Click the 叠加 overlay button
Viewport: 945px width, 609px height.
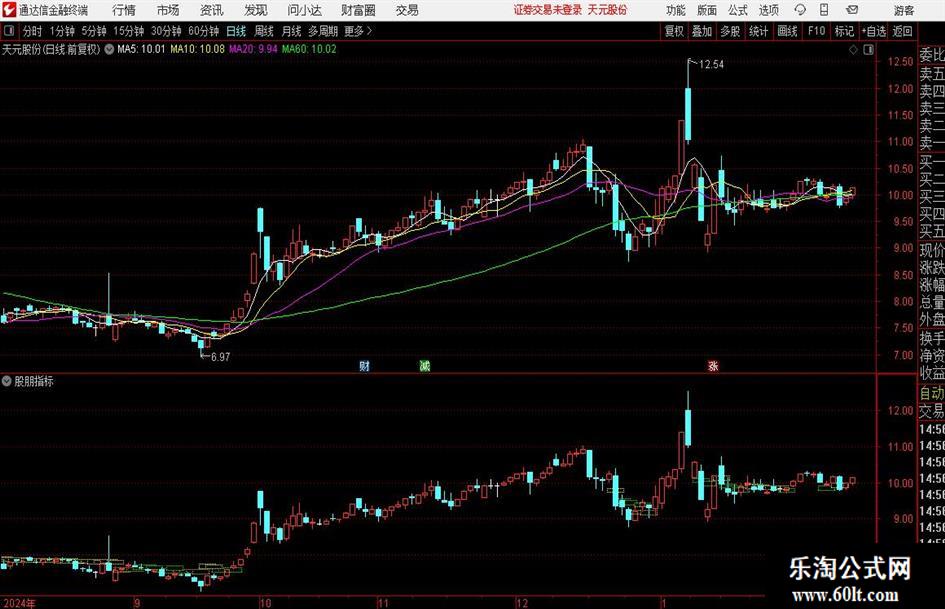[x=702, y=31]
